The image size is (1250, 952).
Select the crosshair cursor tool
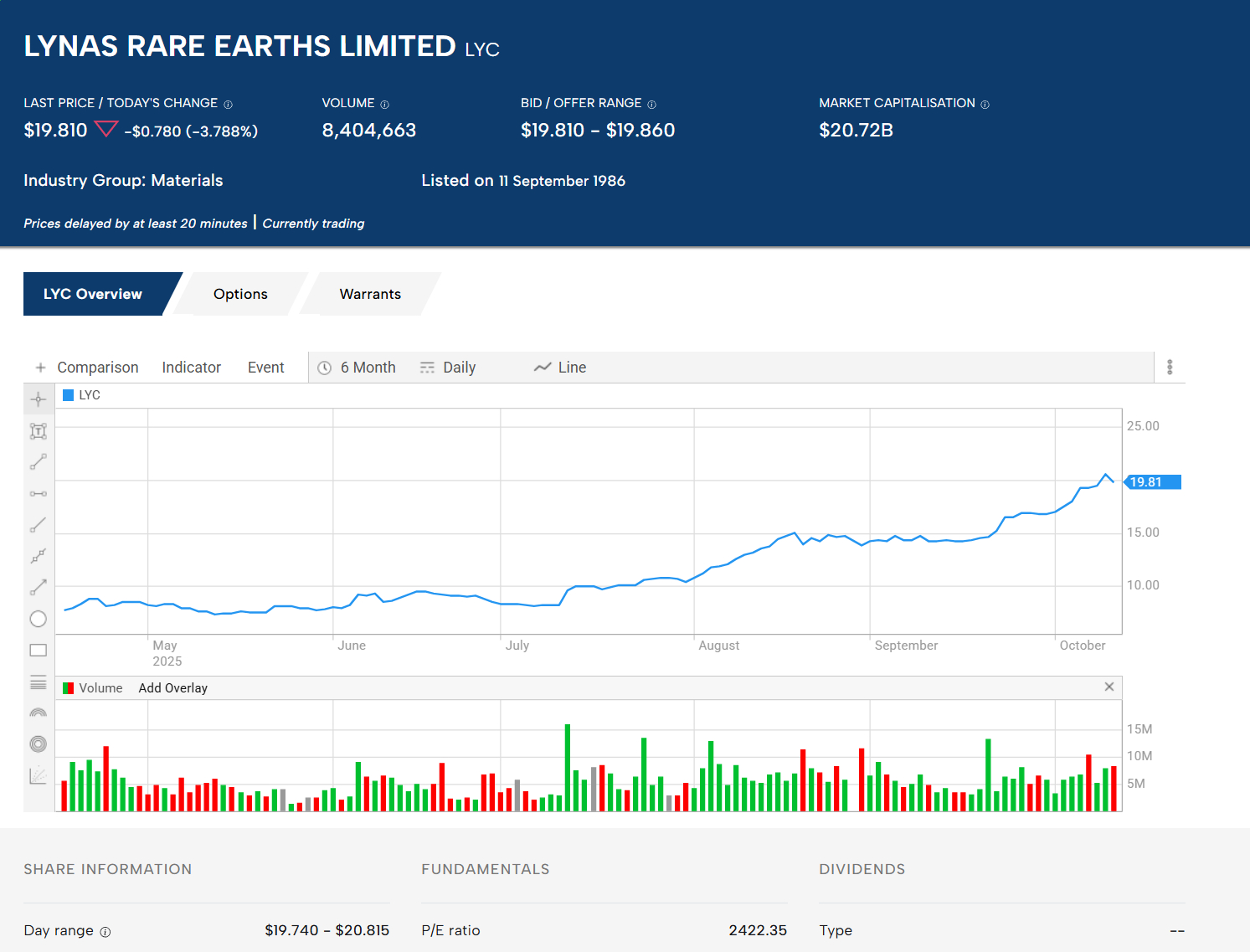(x=39, y=399)
